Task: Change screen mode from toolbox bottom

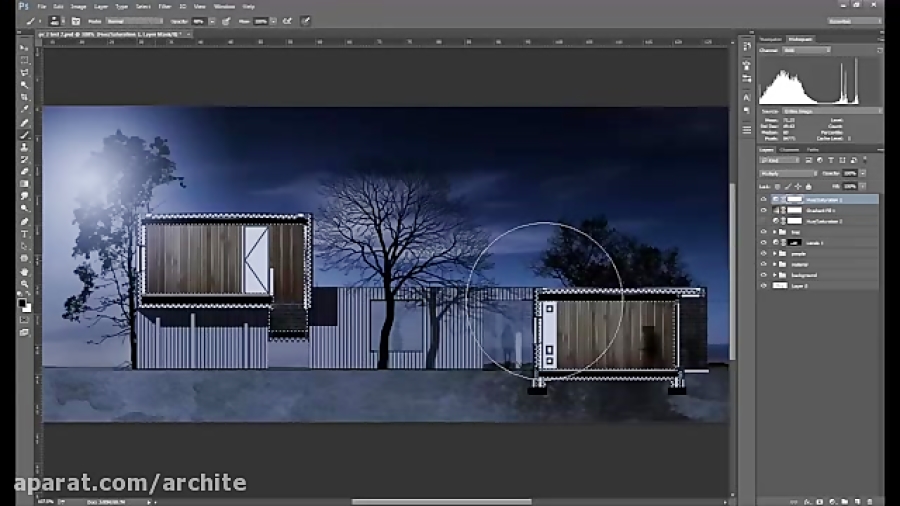Action: click(x=24, y=332)
